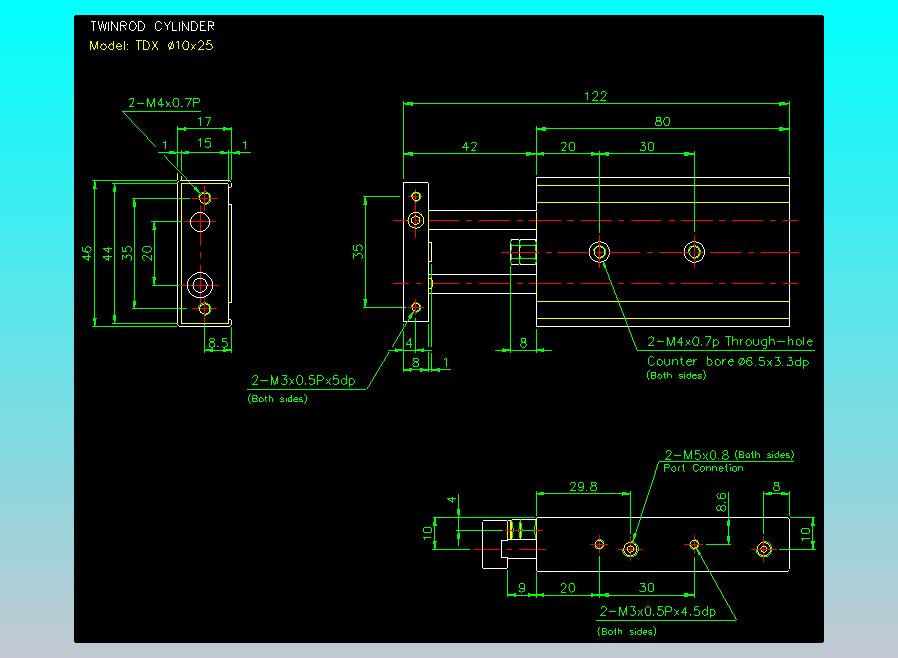Click "(Both sides)" under the Counter bore note

(676, 376)
